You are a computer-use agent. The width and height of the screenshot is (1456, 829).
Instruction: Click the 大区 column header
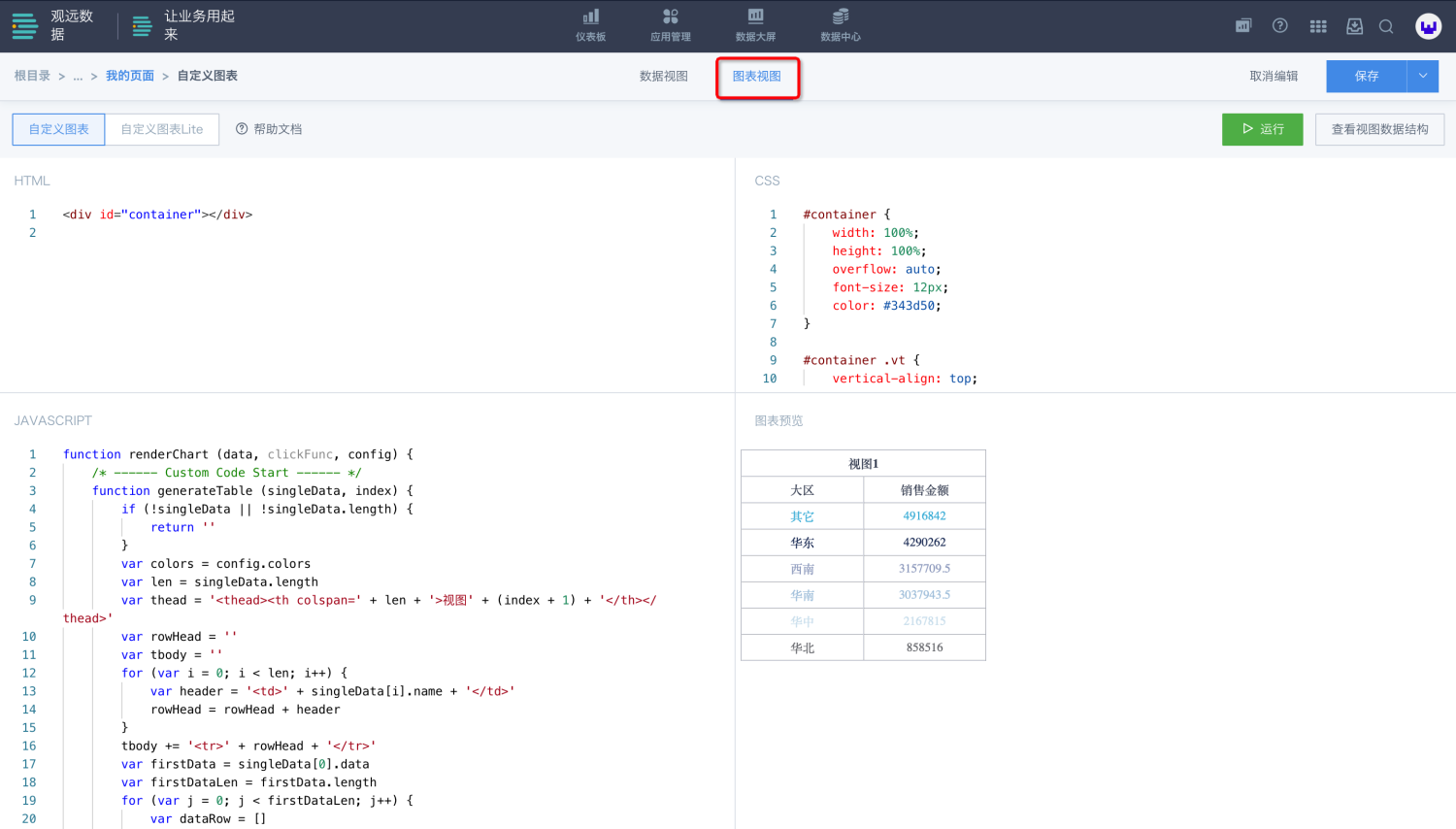[803, 490]
